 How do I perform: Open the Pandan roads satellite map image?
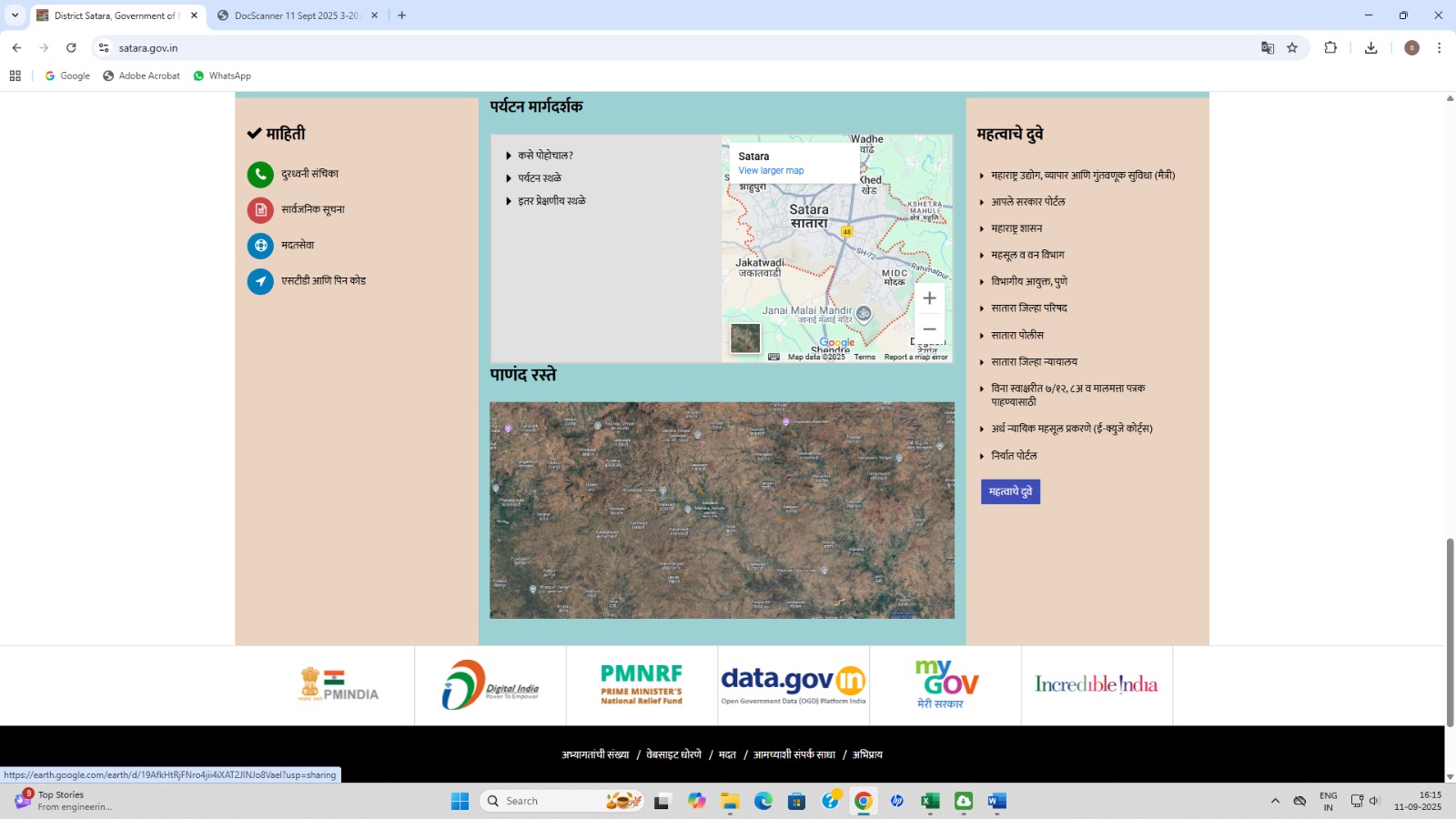click(722, 511)
